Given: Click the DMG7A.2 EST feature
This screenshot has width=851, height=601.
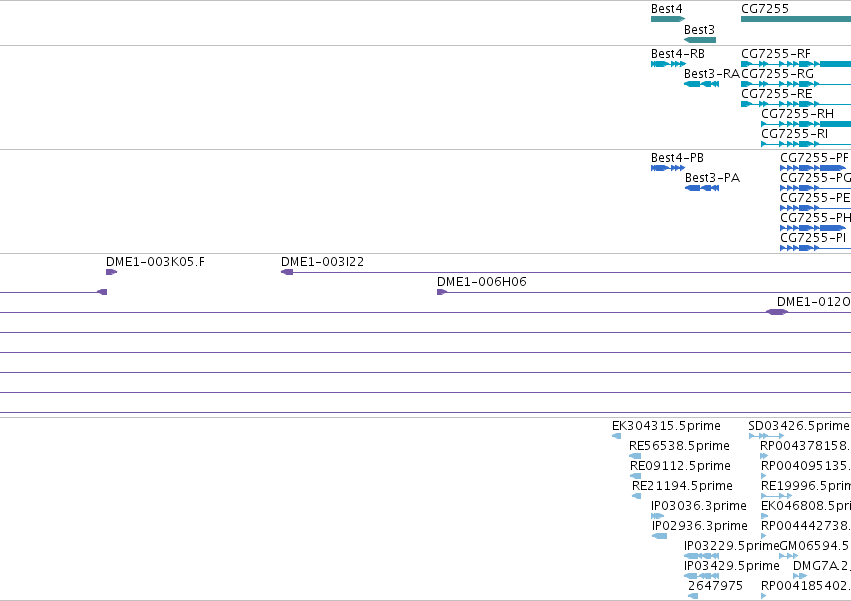Looking at the screenshot, I should [799, 576].
